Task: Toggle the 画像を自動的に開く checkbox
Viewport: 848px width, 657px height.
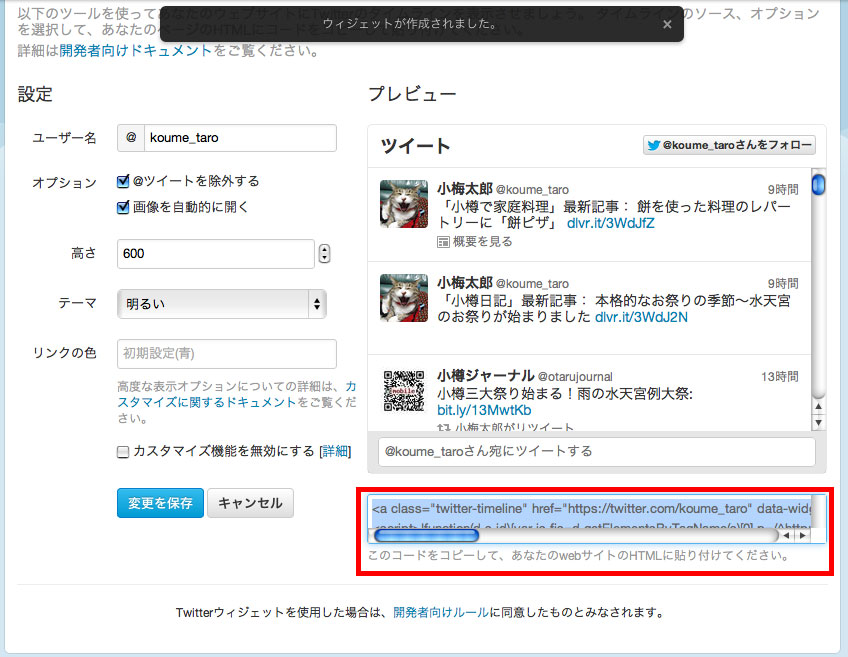Action: 124,207
